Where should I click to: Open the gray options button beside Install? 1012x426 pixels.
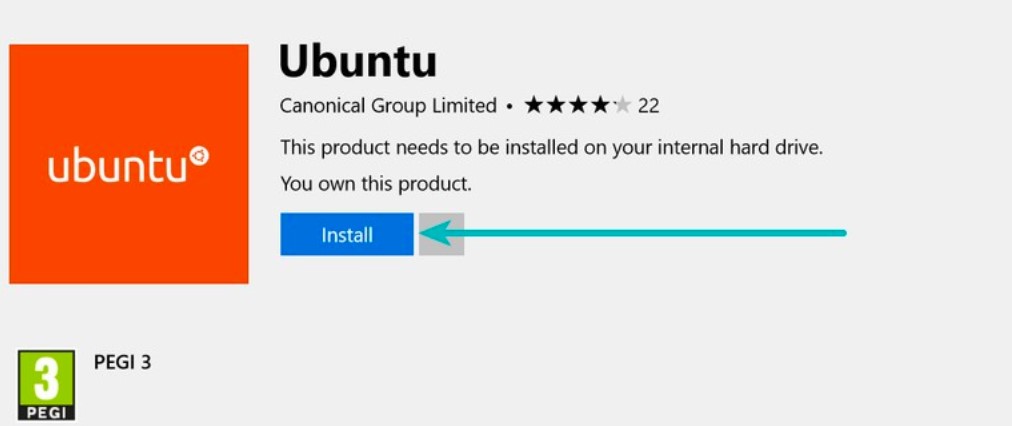coord(441,234)
